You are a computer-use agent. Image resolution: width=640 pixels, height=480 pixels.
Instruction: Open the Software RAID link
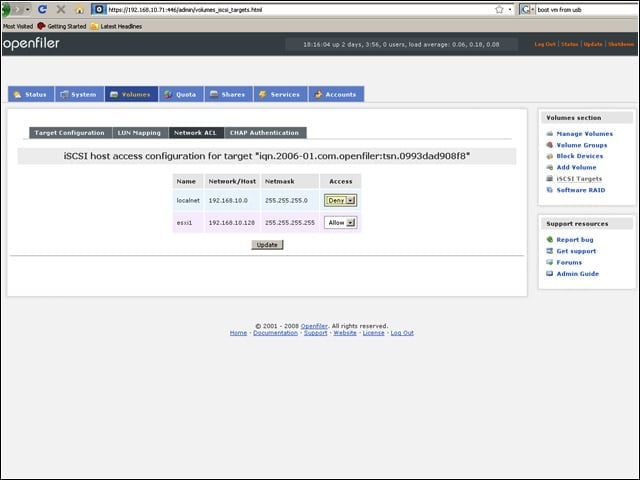pyautogui.click(x=581, y=190)
